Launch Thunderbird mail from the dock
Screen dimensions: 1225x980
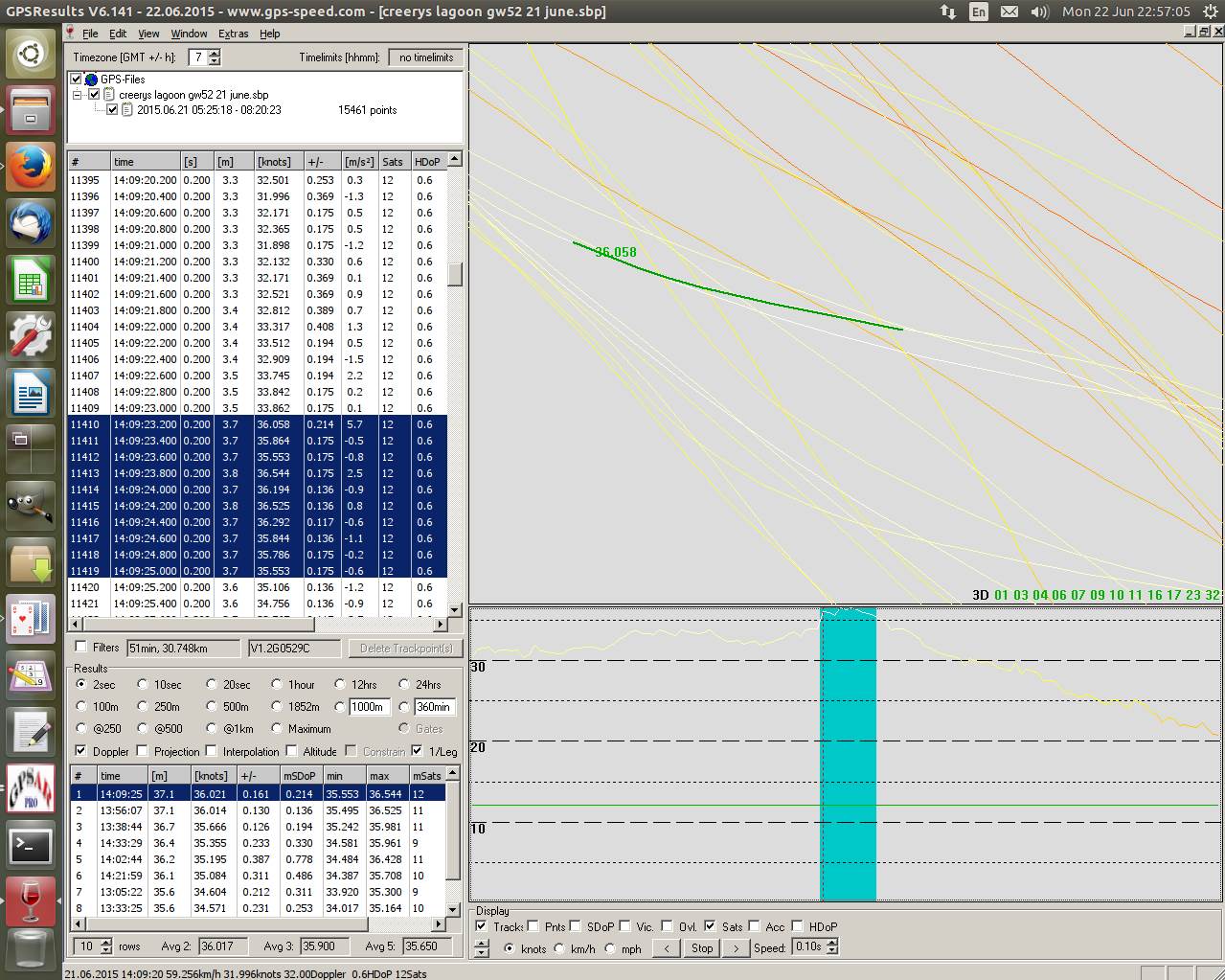[x=31, y=224]
